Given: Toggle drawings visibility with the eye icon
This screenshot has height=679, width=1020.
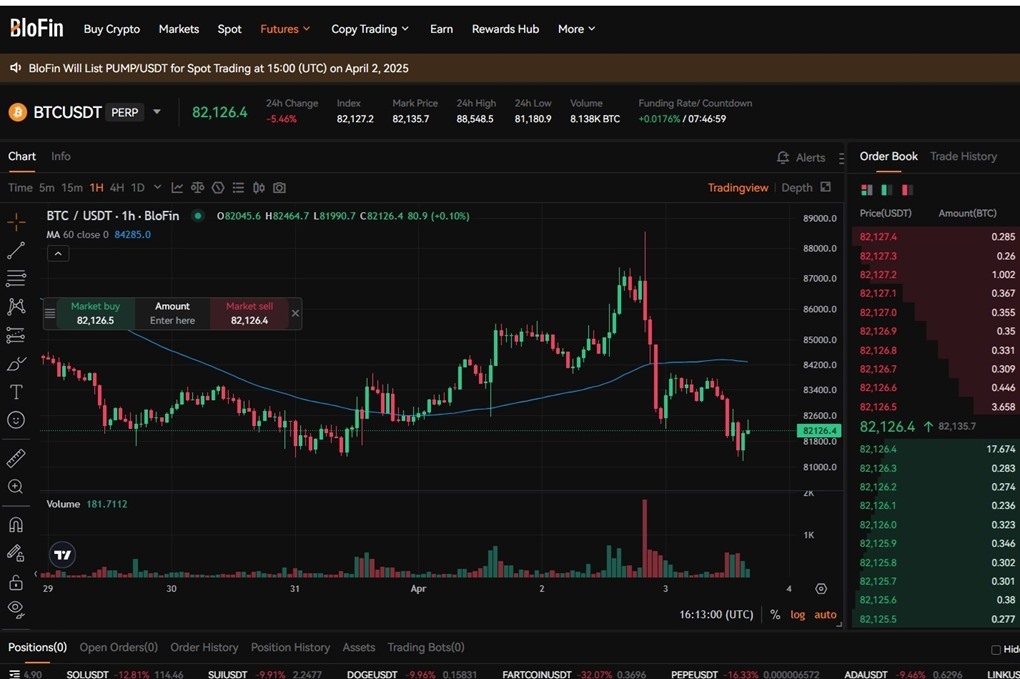Looking at the screenshot, I should coord(16,609).
